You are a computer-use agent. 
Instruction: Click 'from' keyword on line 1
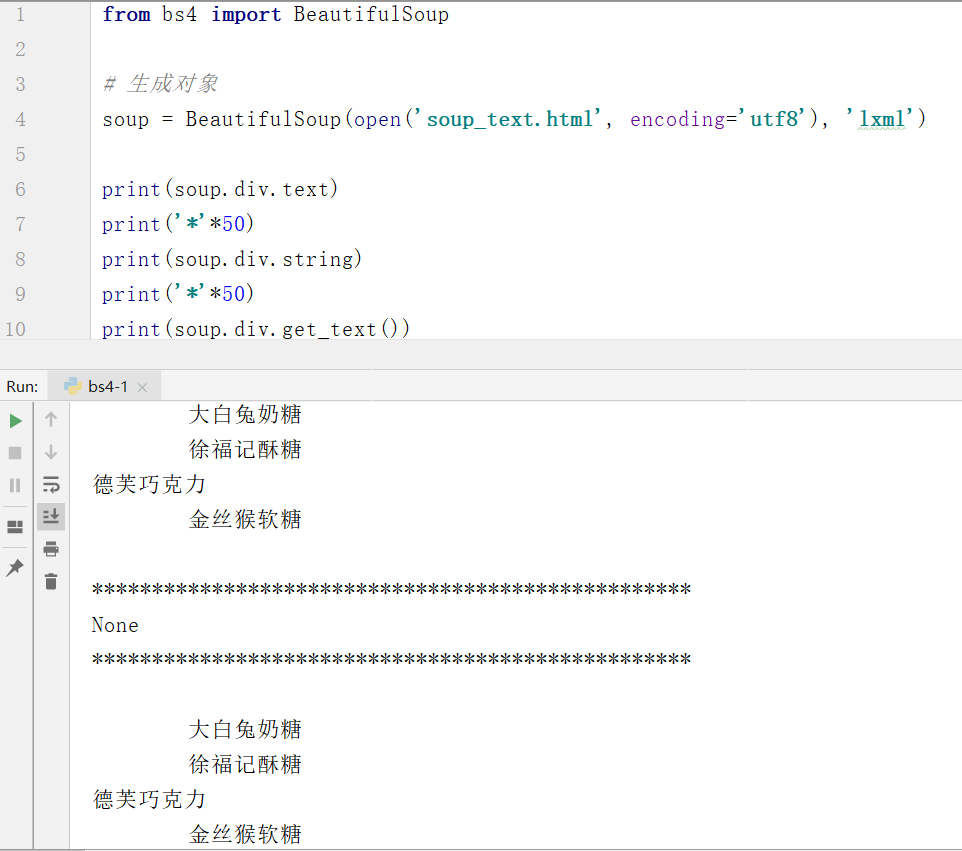[126, 14]
